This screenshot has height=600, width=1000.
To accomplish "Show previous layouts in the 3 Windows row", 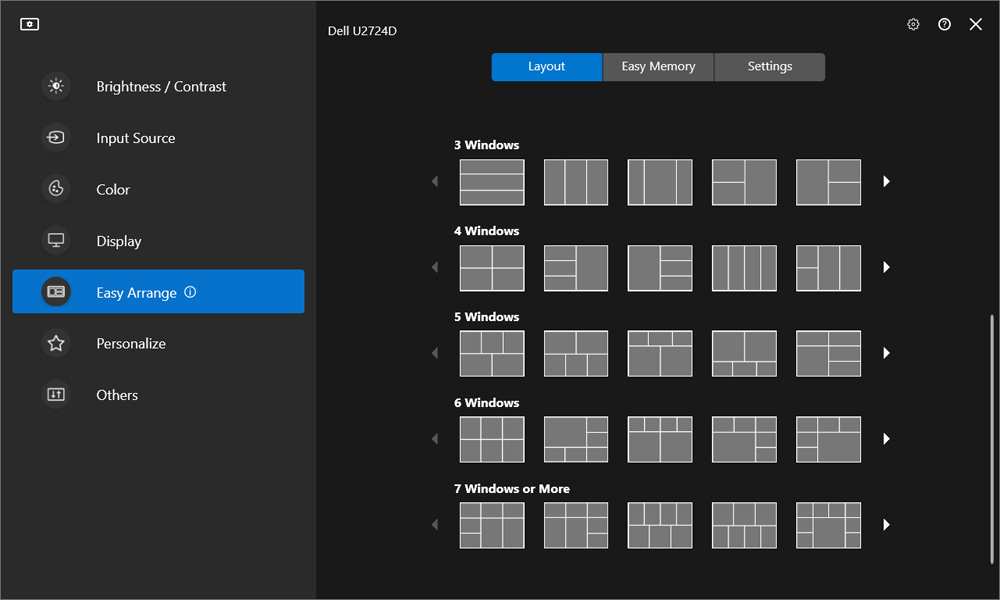I will [435, 182].
